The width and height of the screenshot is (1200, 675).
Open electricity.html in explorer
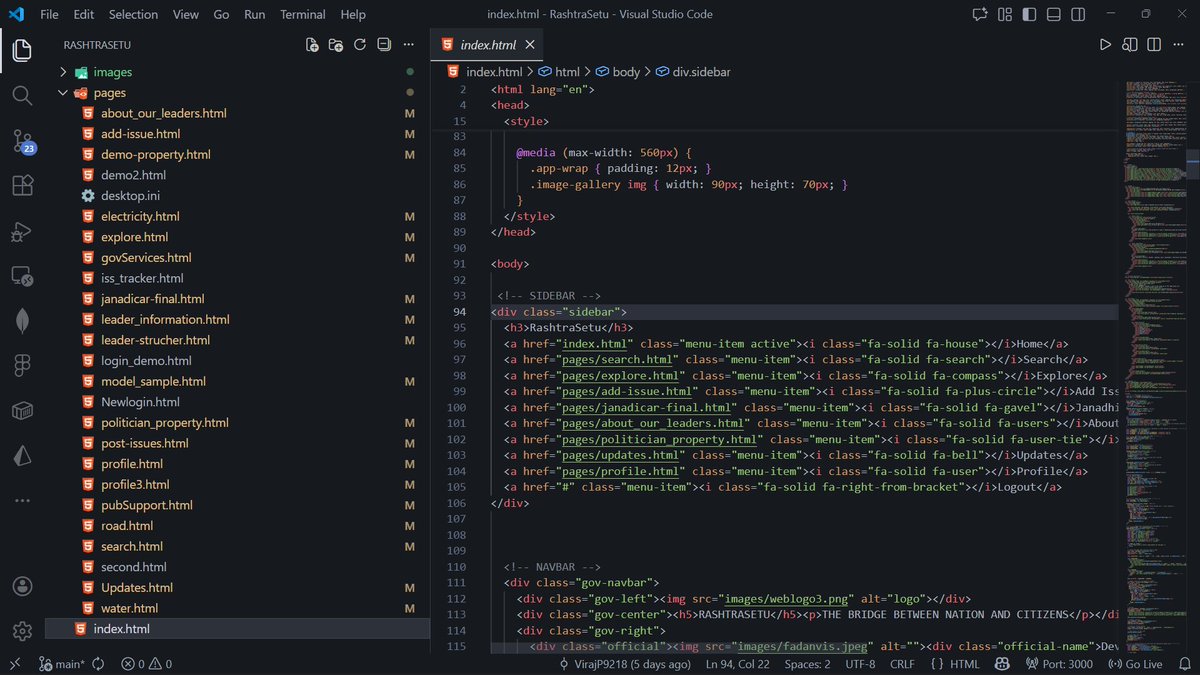click(237, 217)
